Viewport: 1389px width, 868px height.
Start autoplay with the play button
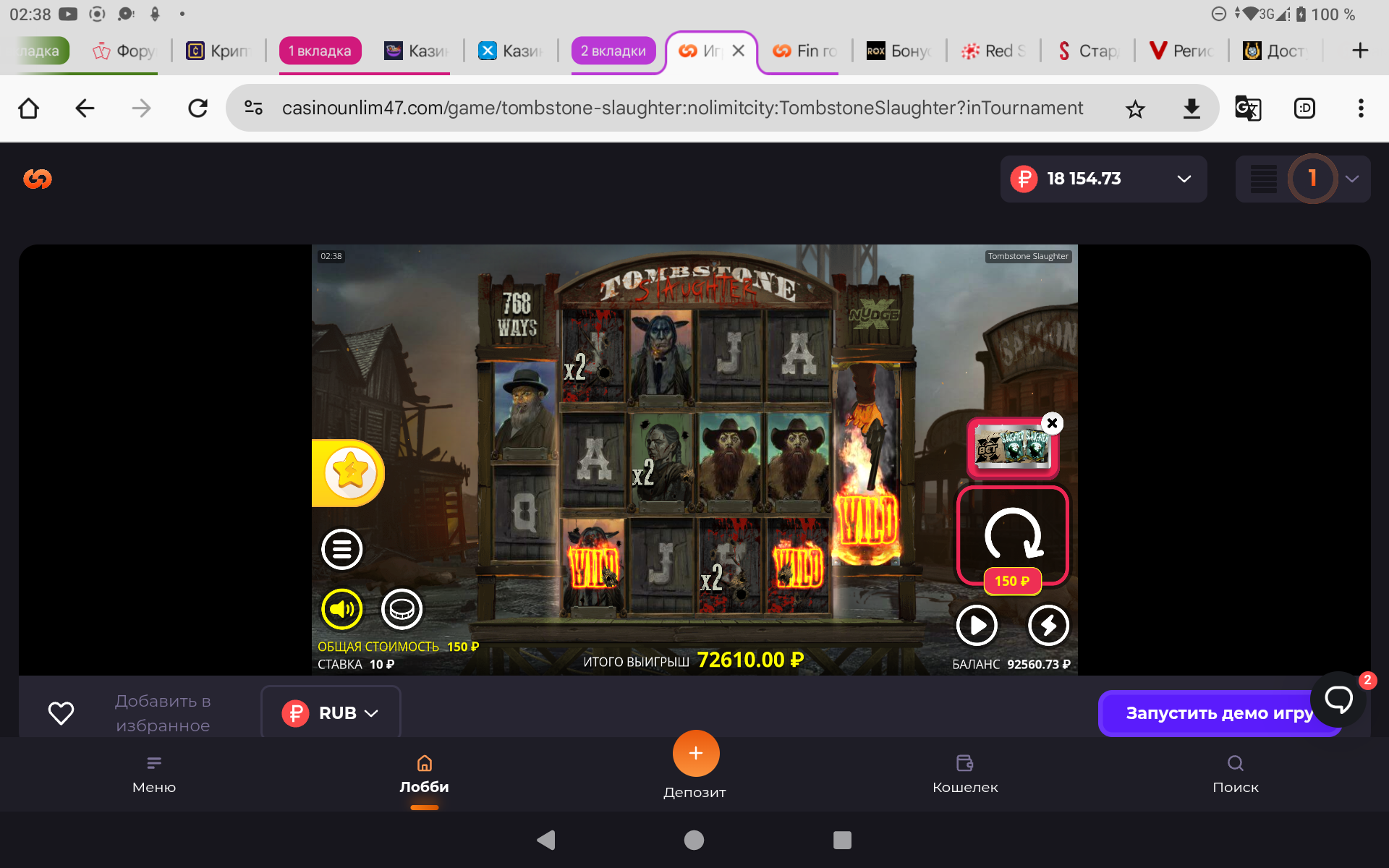(977, 625)
